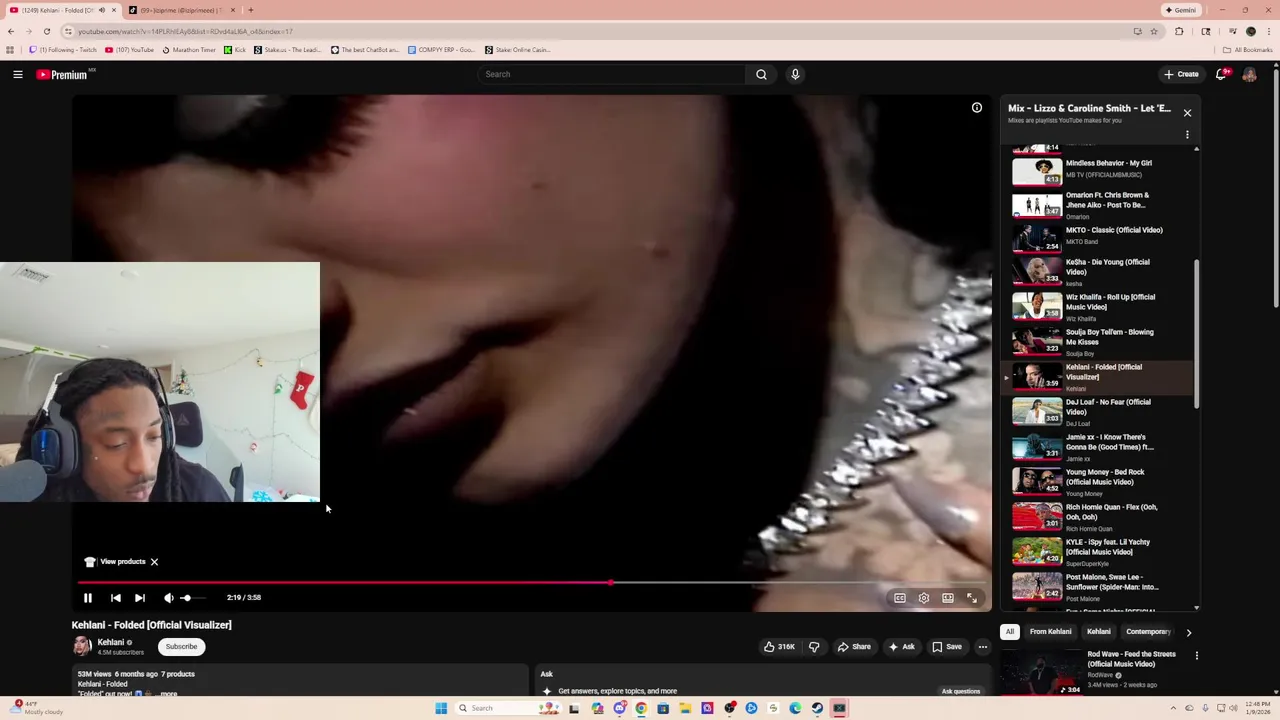Reload the page

click(46, 31)
